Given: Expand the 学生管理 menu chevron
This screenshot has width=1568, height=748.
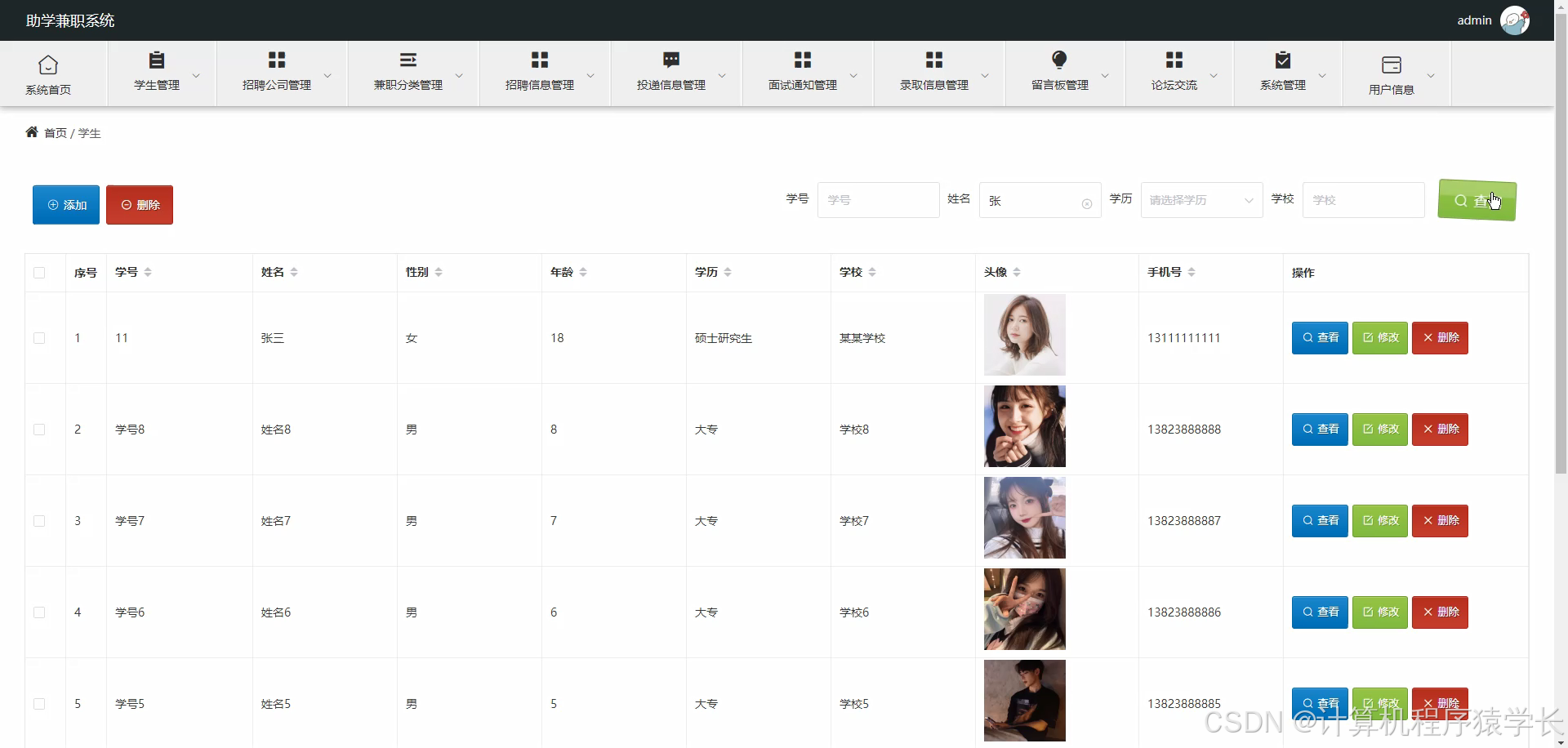Looking at the screenshot, I should click(196, 75).
